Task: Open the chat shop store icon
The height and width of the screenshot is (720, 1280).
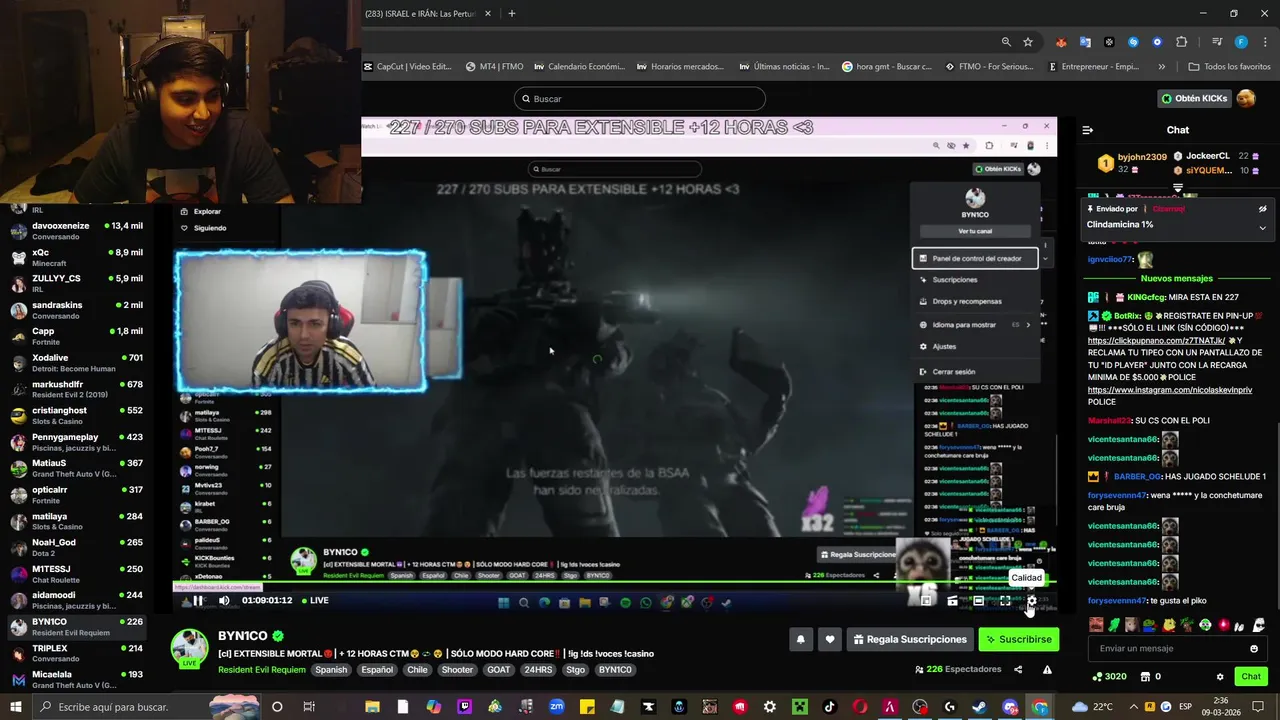Action: (x=1145, y=677)
